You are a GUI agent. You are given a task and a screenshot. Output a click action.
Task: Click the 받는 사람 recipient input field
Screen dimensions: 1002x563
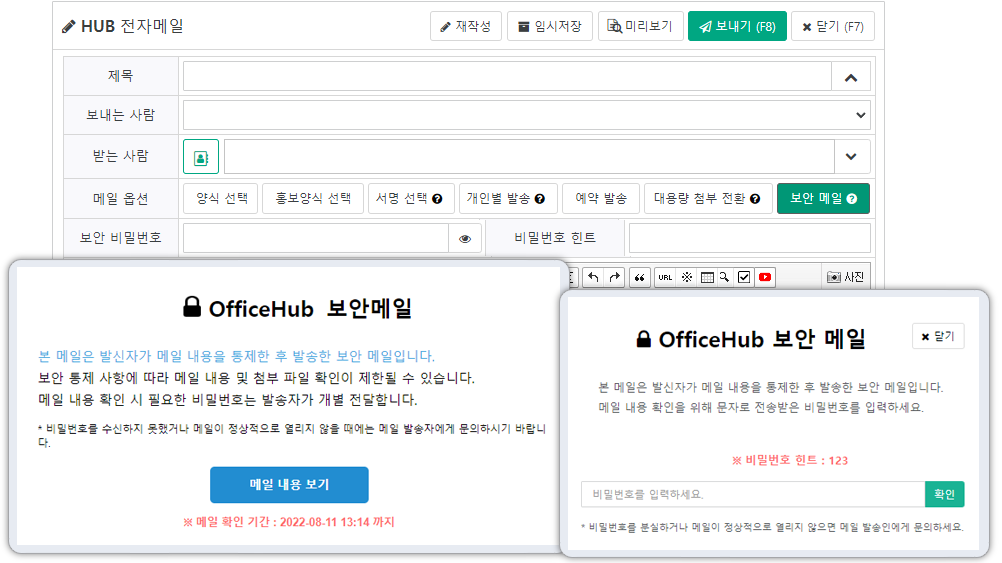point(529,157)
